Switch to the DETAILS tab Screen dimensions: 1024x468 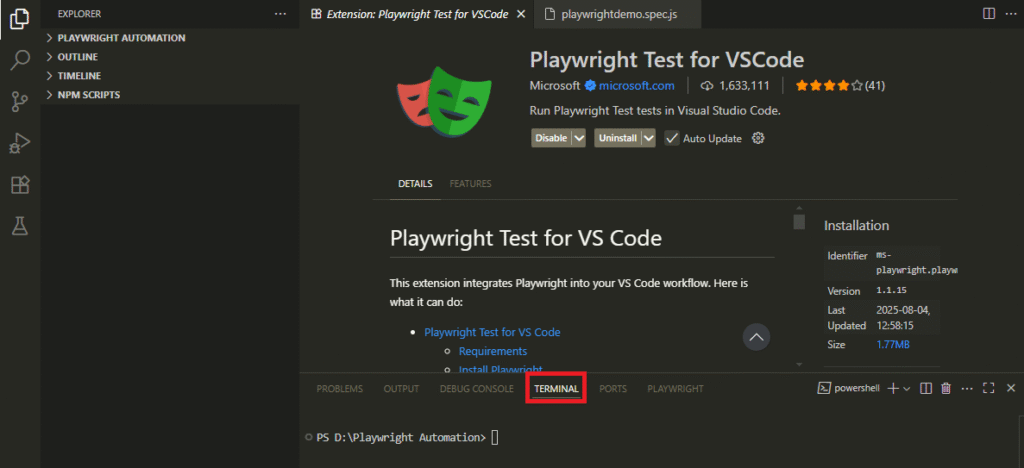415,183
